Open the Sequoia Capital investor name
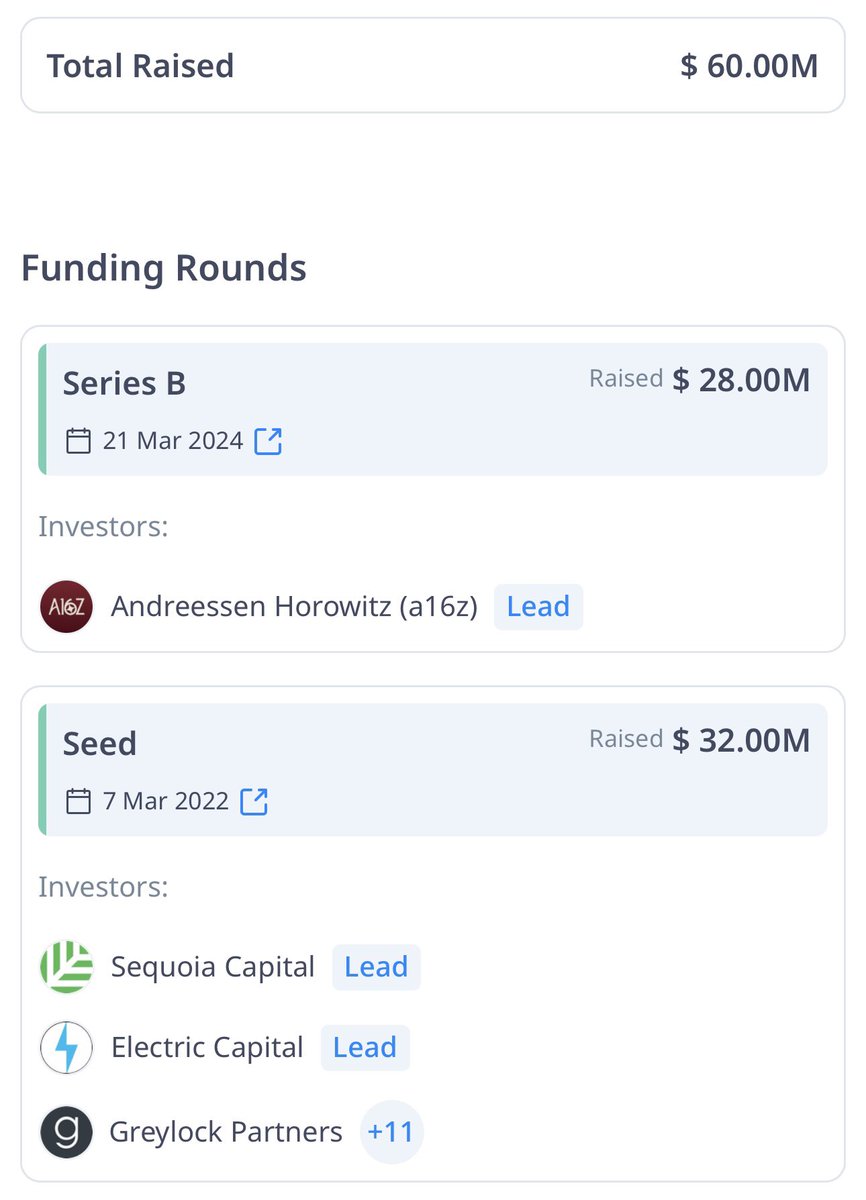866x1200 pixels. [x=213, y=967]
